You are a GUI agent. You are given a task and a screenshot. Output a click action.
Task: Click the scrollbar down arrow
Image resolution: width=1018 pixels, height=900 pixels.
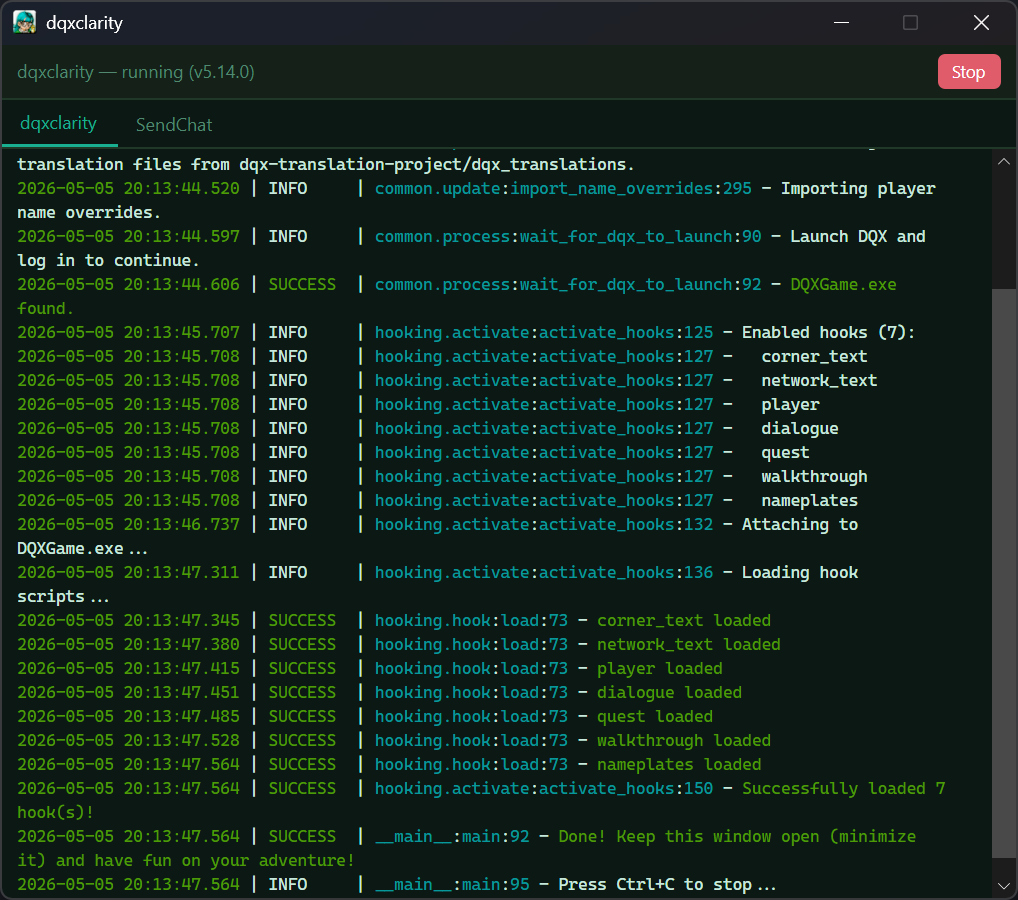pyautogui.click(x=1004, y=886)
